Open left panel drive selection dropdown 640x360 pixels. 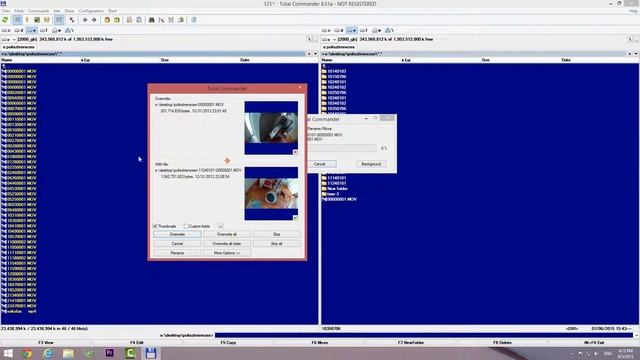(x=8, y=39)
